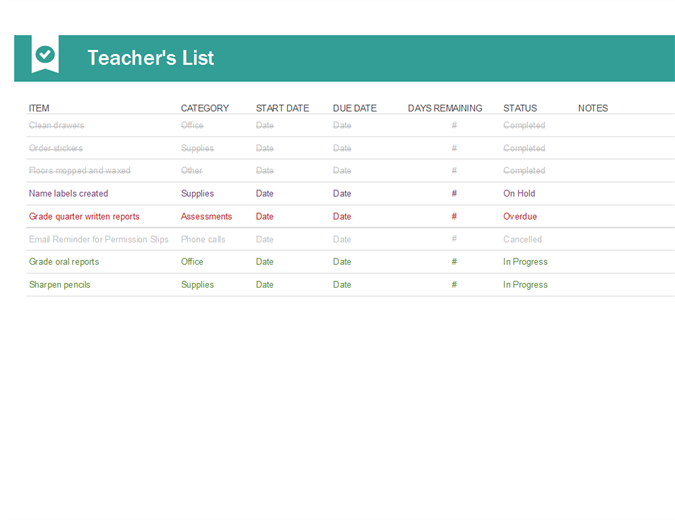Viewport: 675px width, 520px height.
Task: Click Supplies category in Name labels row
Action: click(x=197, y=193)
